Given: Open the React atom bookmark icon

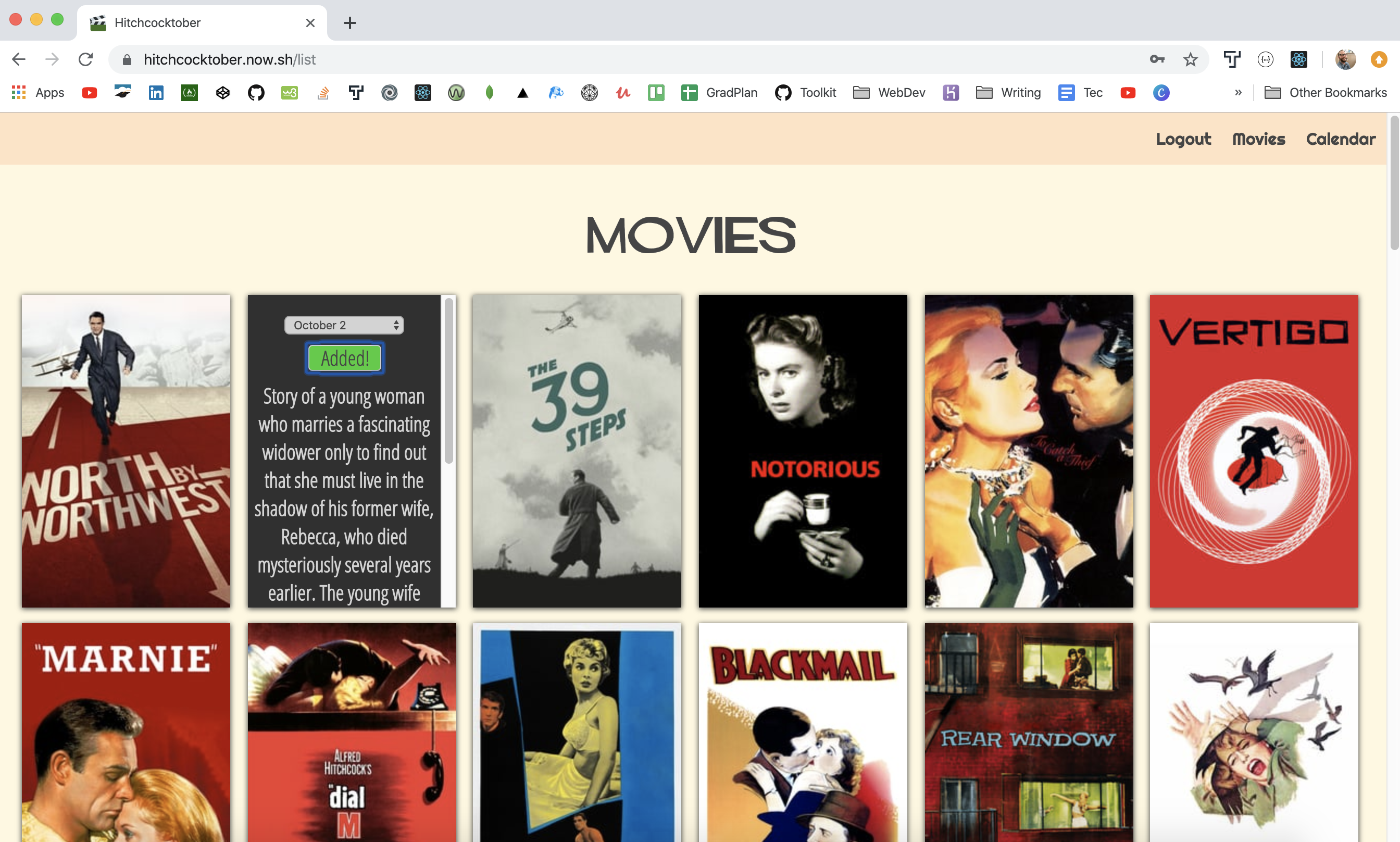Looking at the screenshot, I should click(423, 92).
